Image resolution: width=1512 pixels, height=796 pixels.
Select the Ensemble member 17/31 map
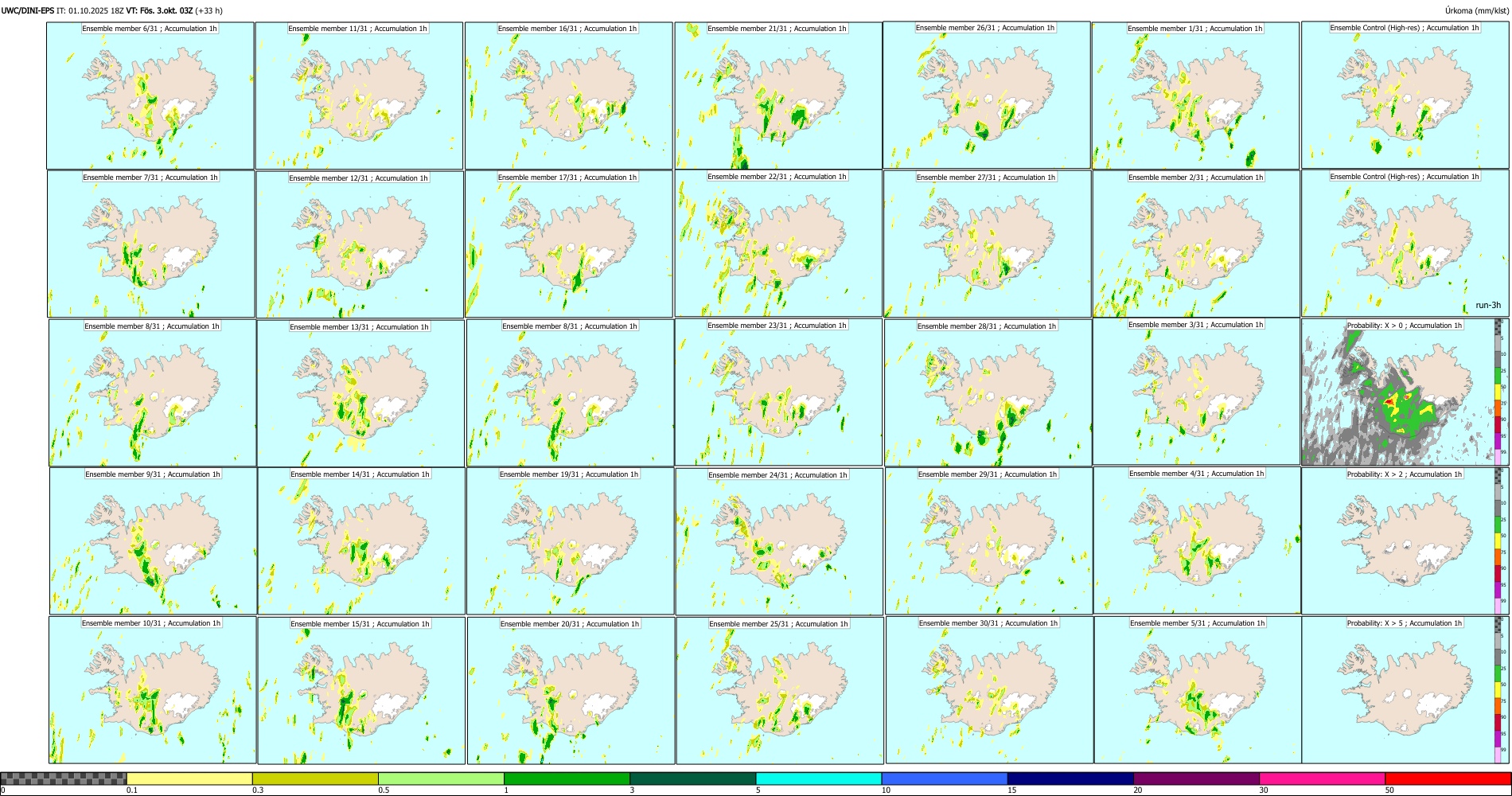click(x=569, y=244)
